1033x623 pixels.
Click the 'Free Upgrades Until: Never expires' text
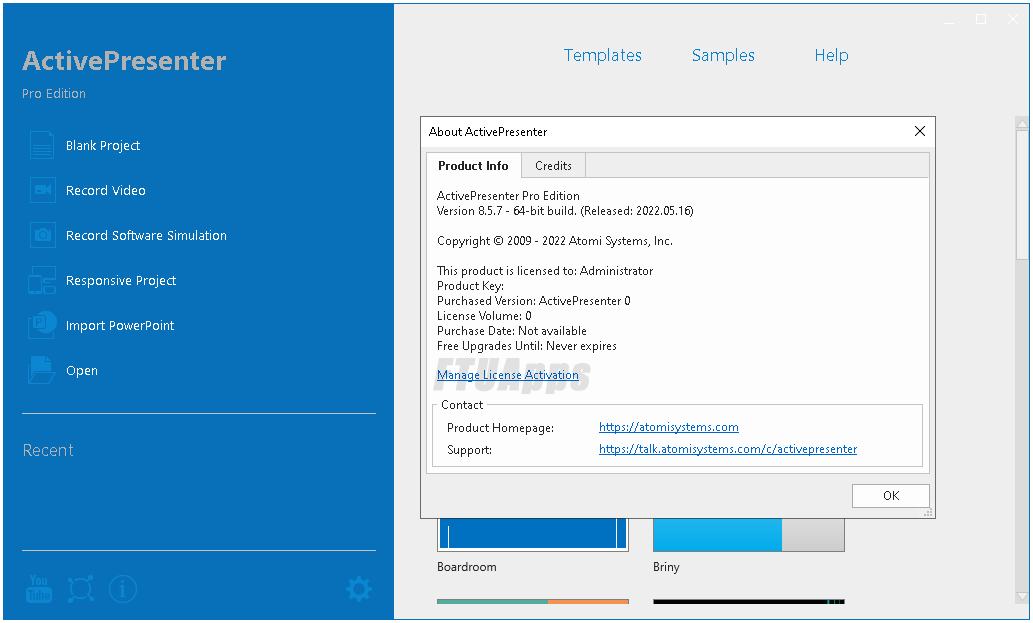527,346
